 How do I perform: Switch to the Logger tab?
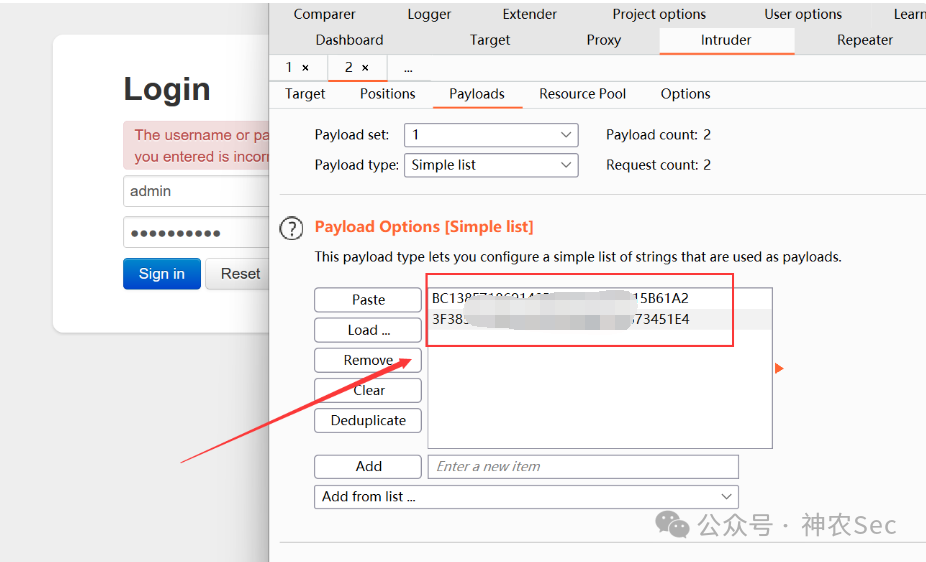point(429,14)
